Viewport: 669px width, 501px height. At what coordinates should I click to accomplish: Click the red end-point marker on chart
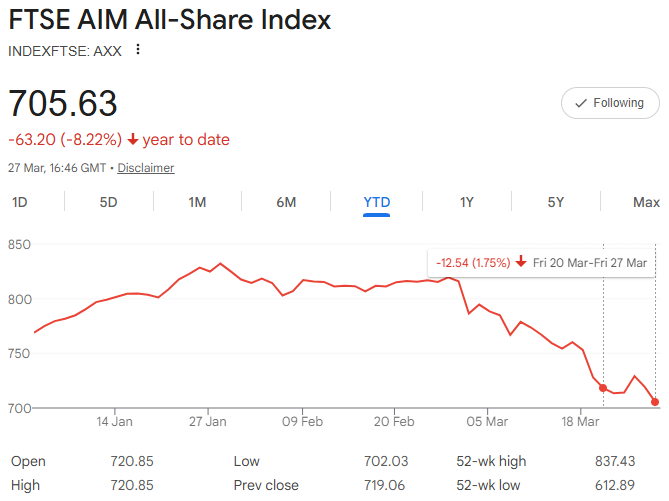point(655,402)
